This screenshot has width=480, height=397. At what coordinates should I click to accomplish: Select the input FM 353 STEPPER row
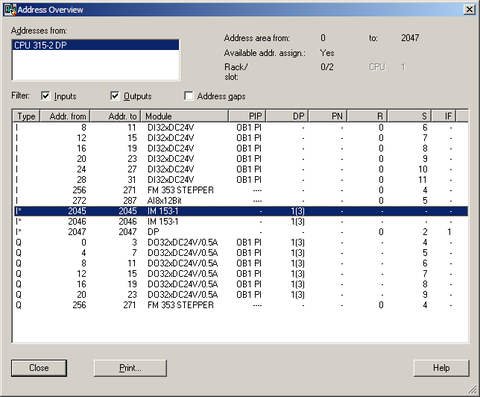coord(241,190)
